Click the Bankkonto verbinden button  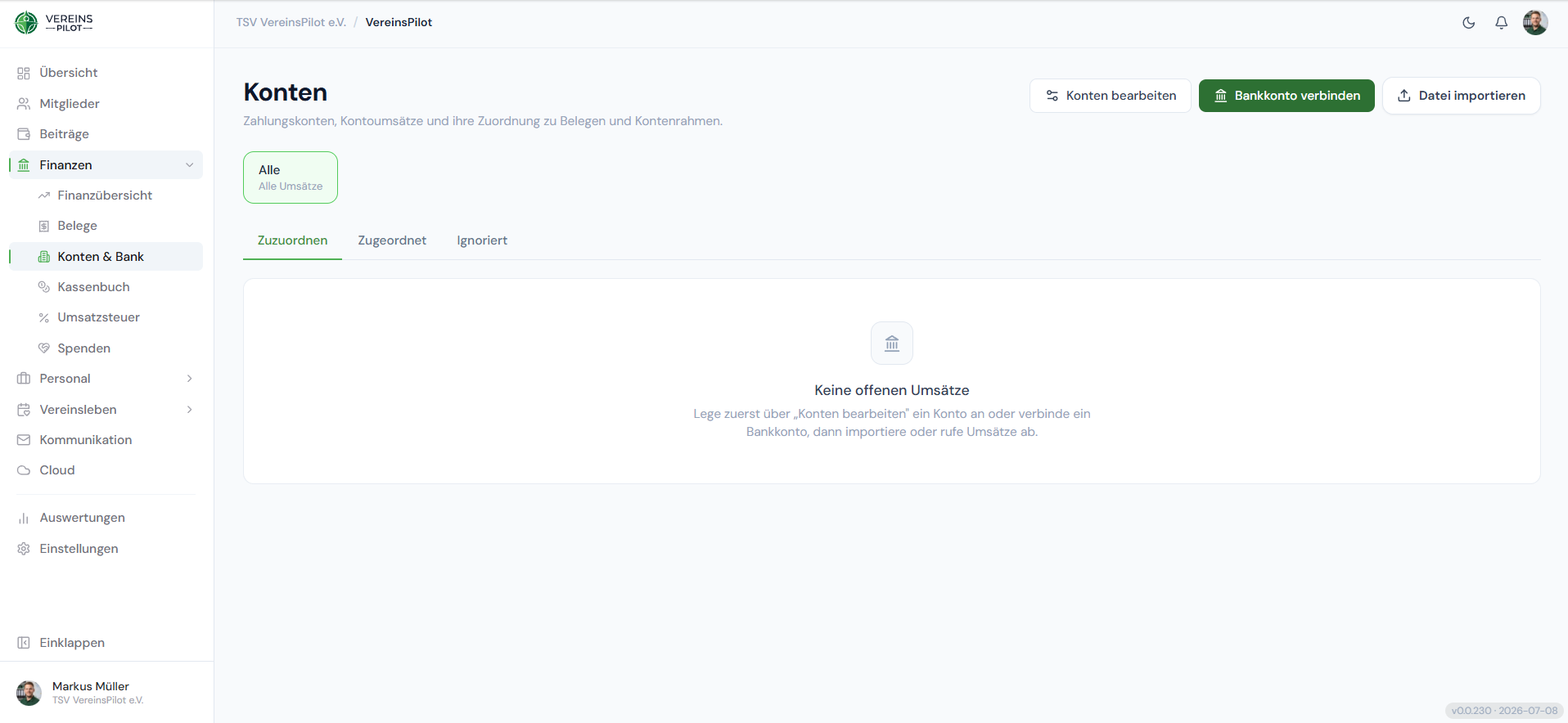1286,96
